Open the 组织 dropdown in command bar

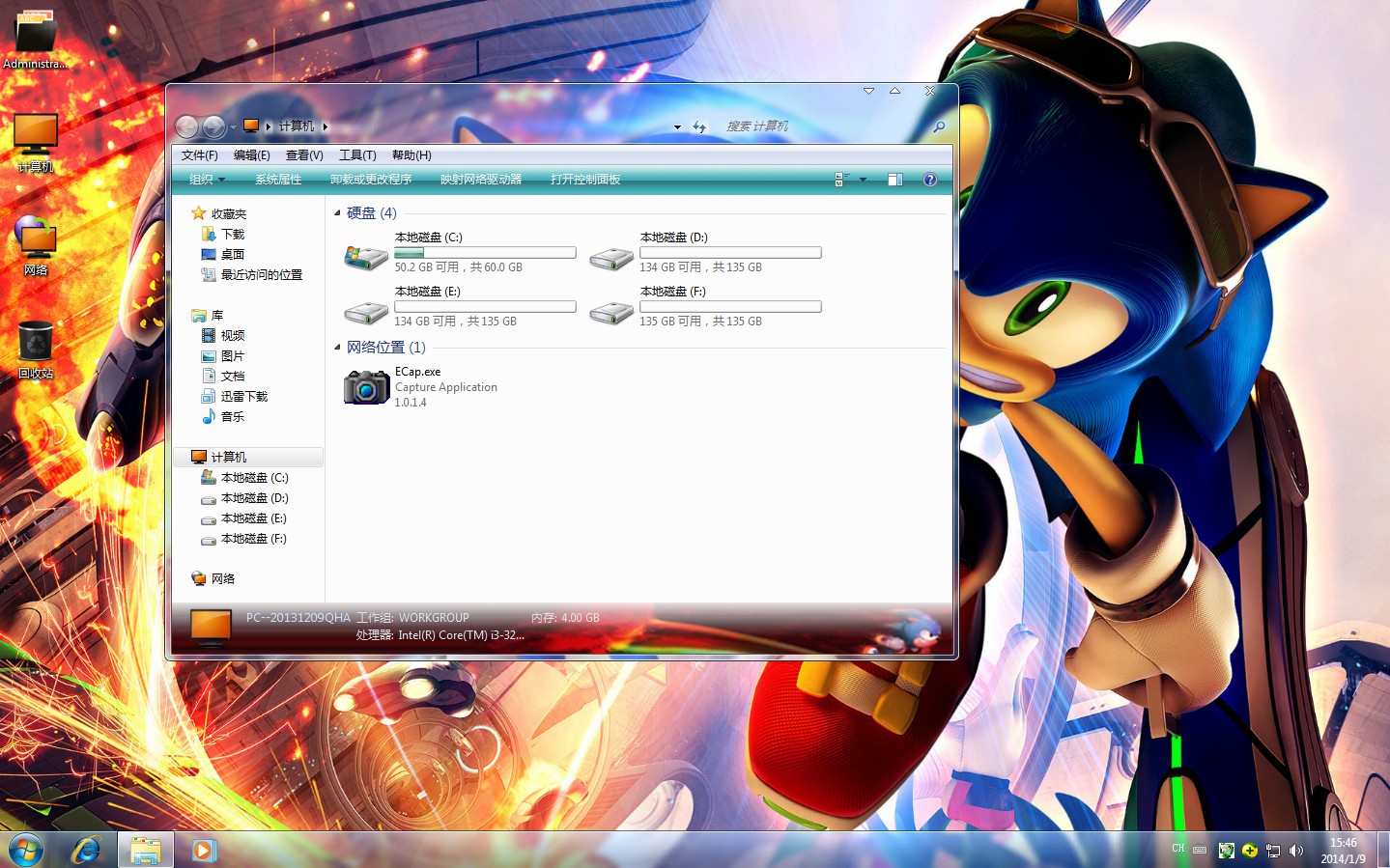click(x=207, y=180)
